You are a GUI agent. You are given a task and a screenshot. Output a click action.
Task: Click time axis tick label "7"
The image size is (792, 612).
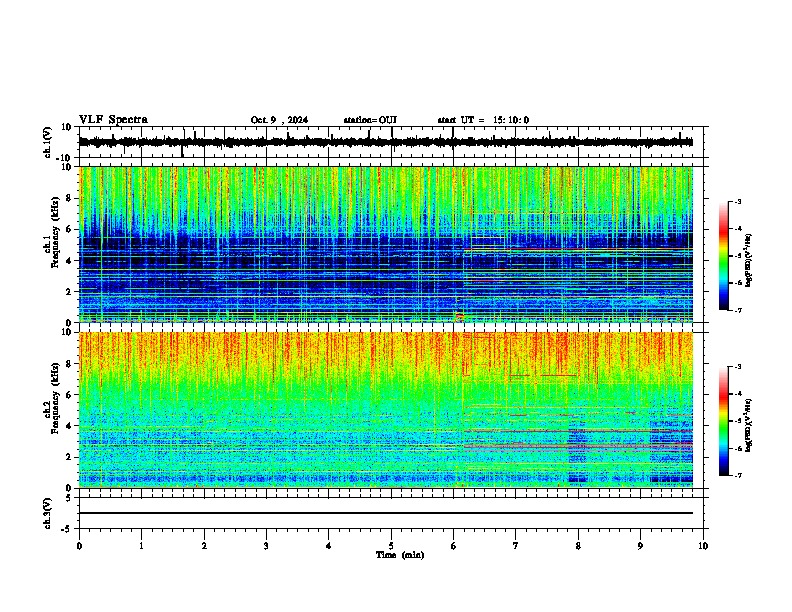tap(516, 546)
